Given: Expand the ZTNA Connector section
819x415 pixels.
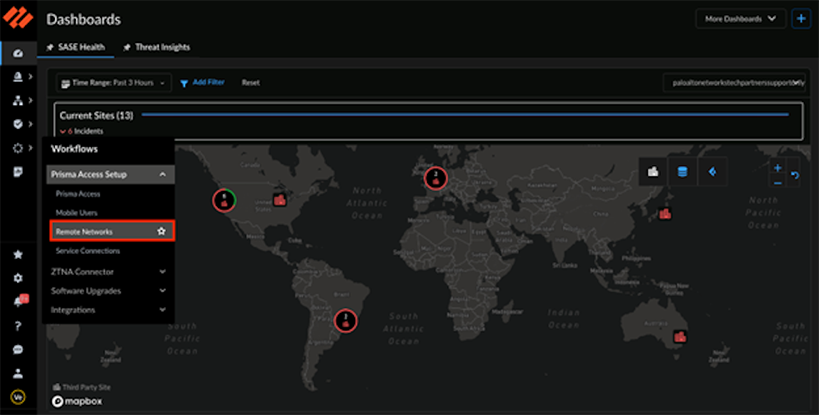Looking at the screenshot, I should click(x=162, y=271).
